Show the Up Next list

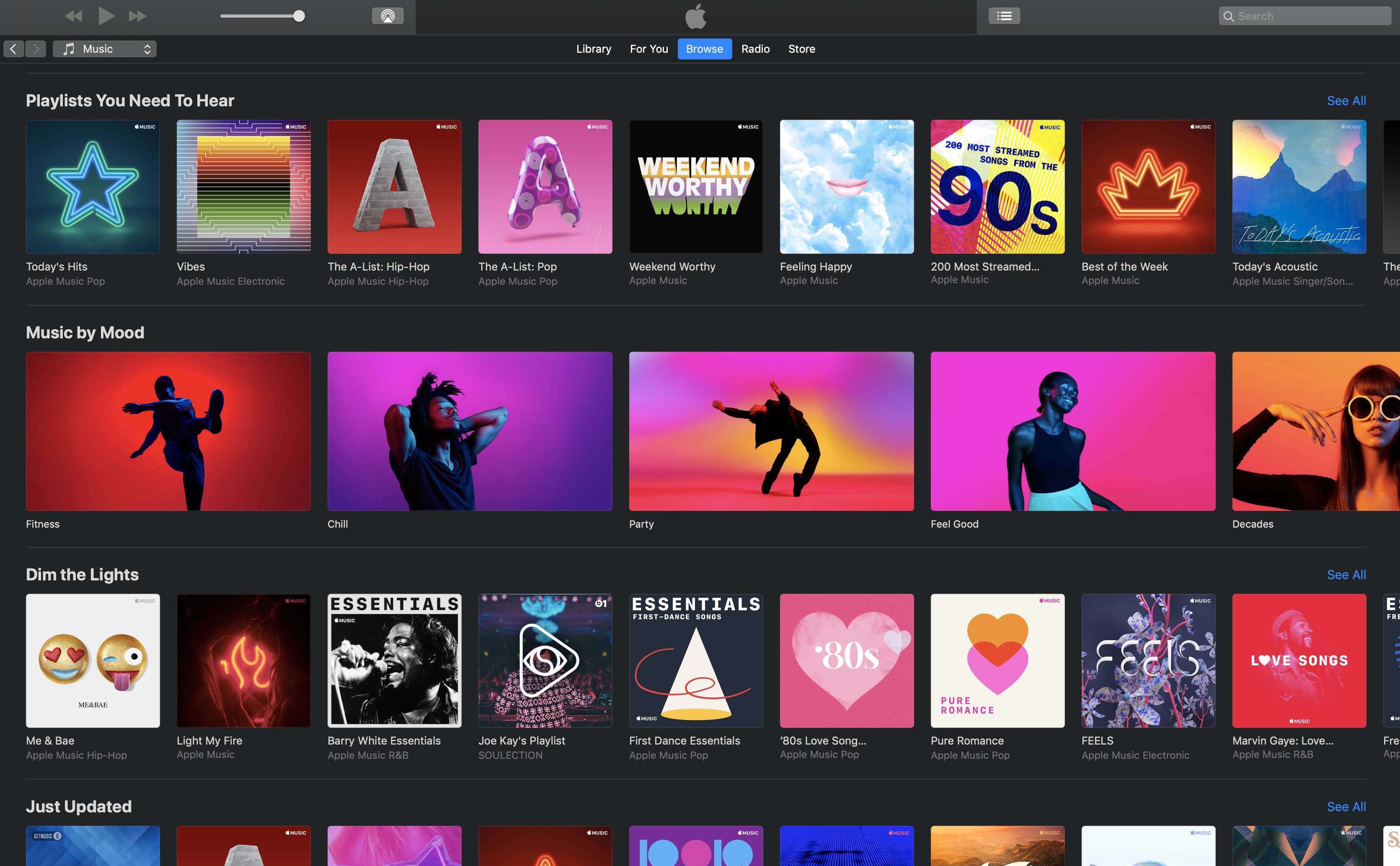1004,16
